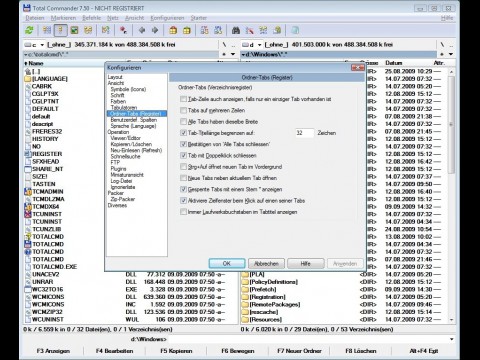Go back with the left arrow icon
This screenshot has height=360, width=480.
click(142, 30)
